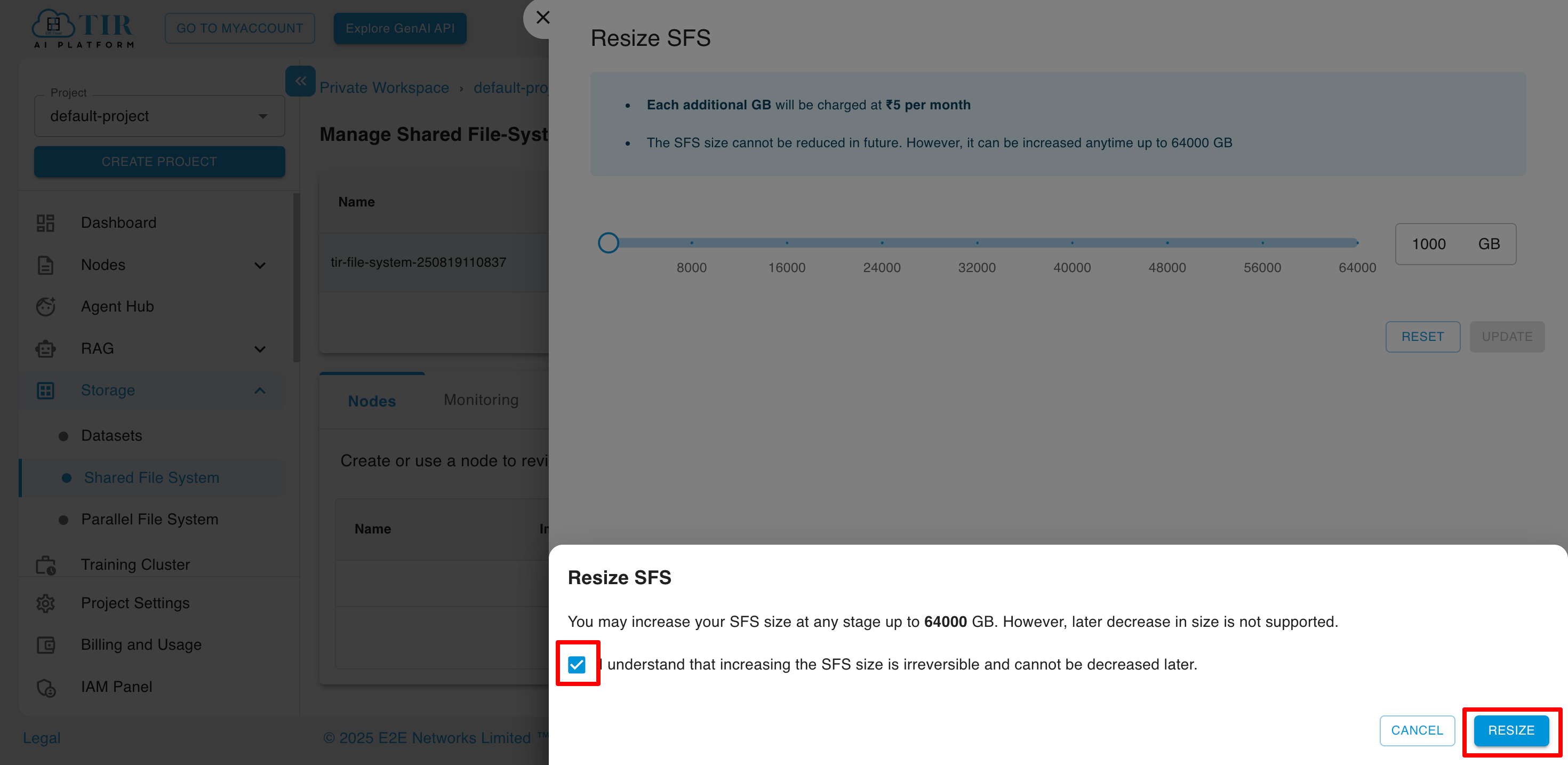Click the Project Settings gear icon
The width and height of the screenshot is (1568, 765).
tap(45, 603)
